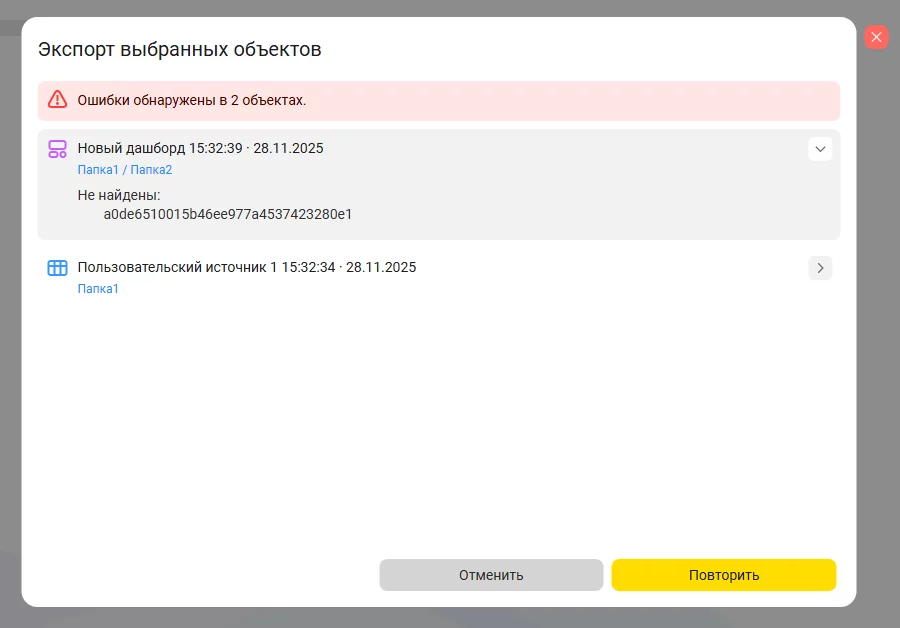Click the yellow Повторить button
Viewport: 900px width, 628px height.
(724, 575)
